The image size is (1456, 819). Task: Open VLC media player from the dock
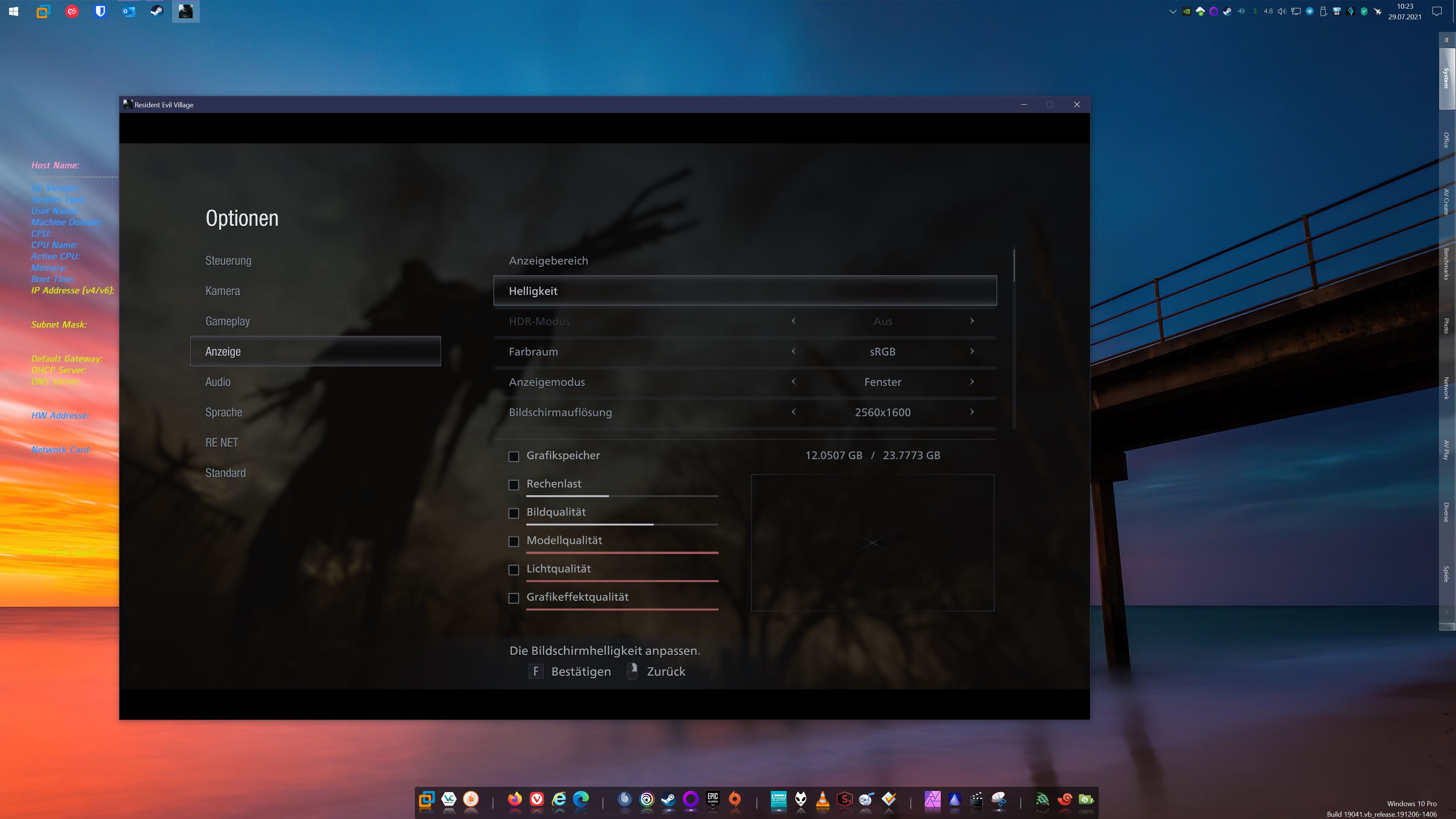pos(822,799)
